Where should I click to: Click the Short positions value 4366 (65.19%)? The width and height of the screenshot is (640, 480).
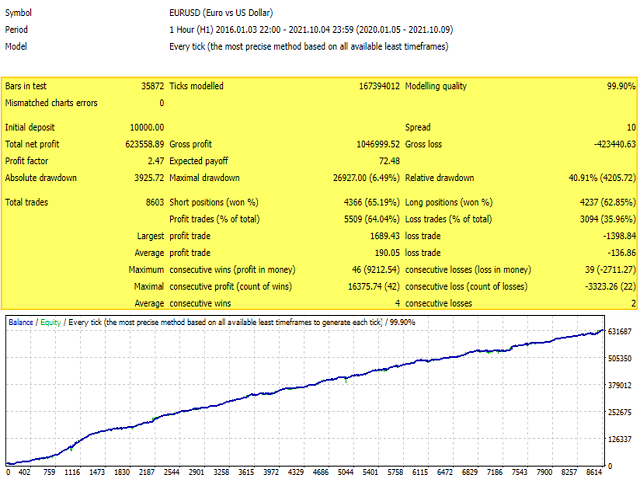[372, 202]
